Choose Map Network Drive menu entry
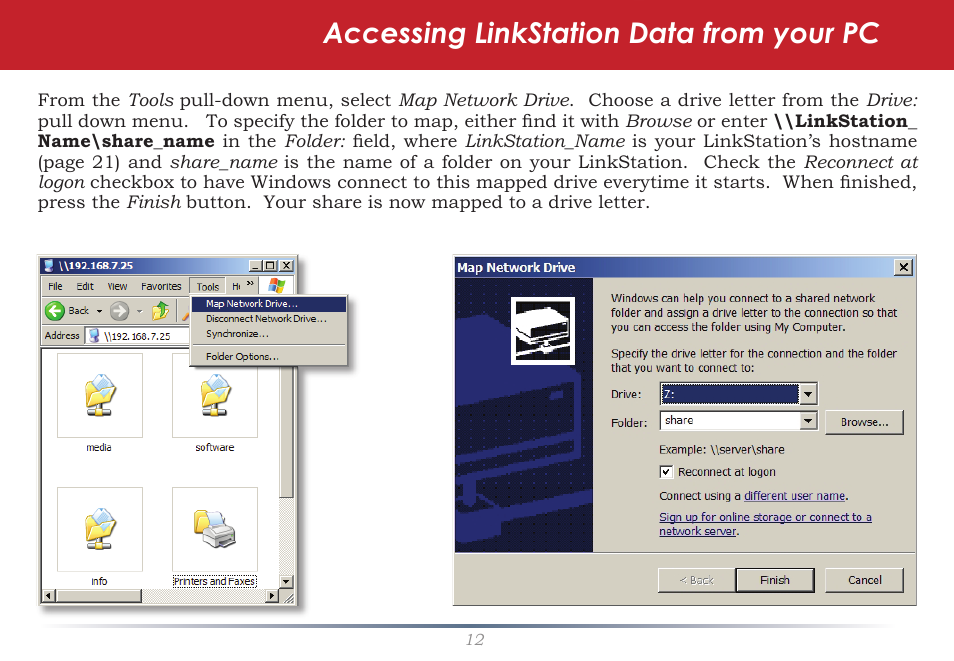 coord(269,304)
